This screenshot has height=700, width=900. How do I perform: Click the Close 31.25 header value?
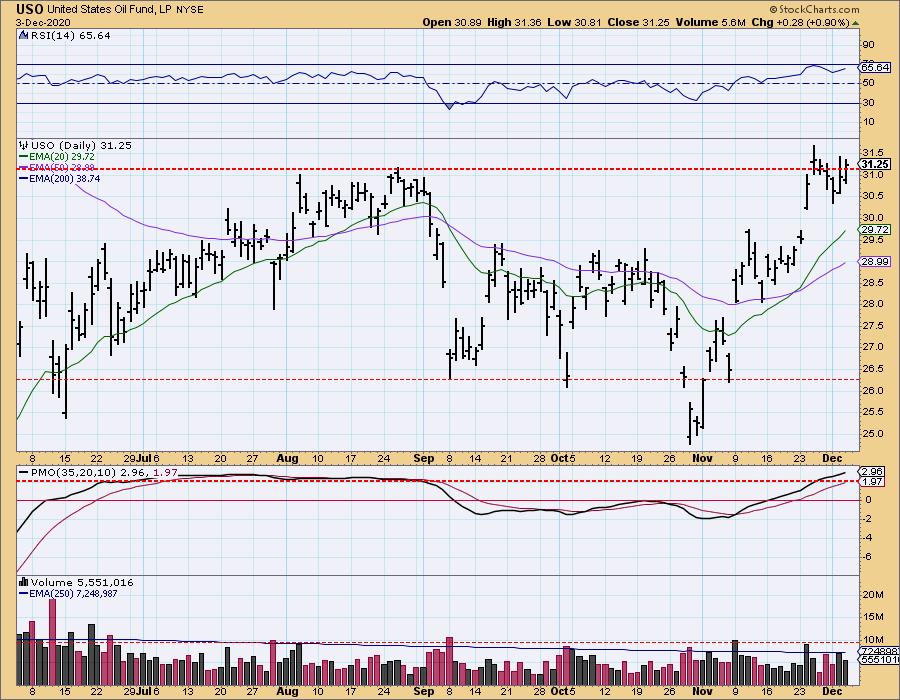tap(638, 22)
